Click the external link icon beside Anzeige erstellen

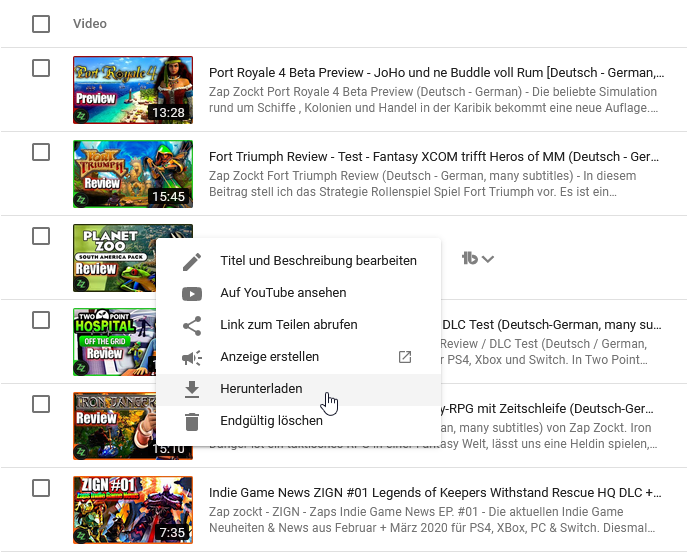[x=405, y=357]
